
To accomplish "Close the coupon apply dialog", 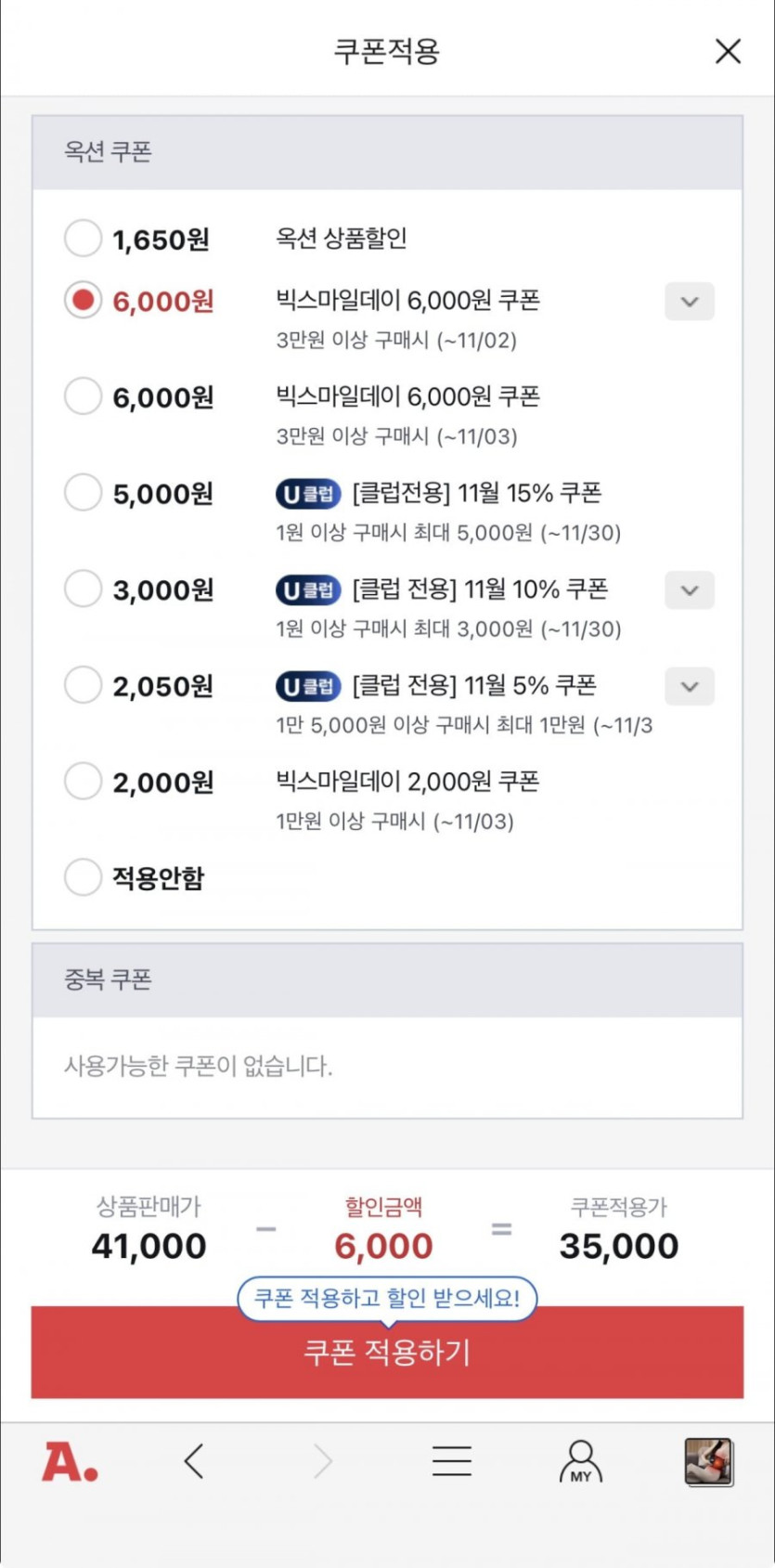I will click(x=728, y=51).
